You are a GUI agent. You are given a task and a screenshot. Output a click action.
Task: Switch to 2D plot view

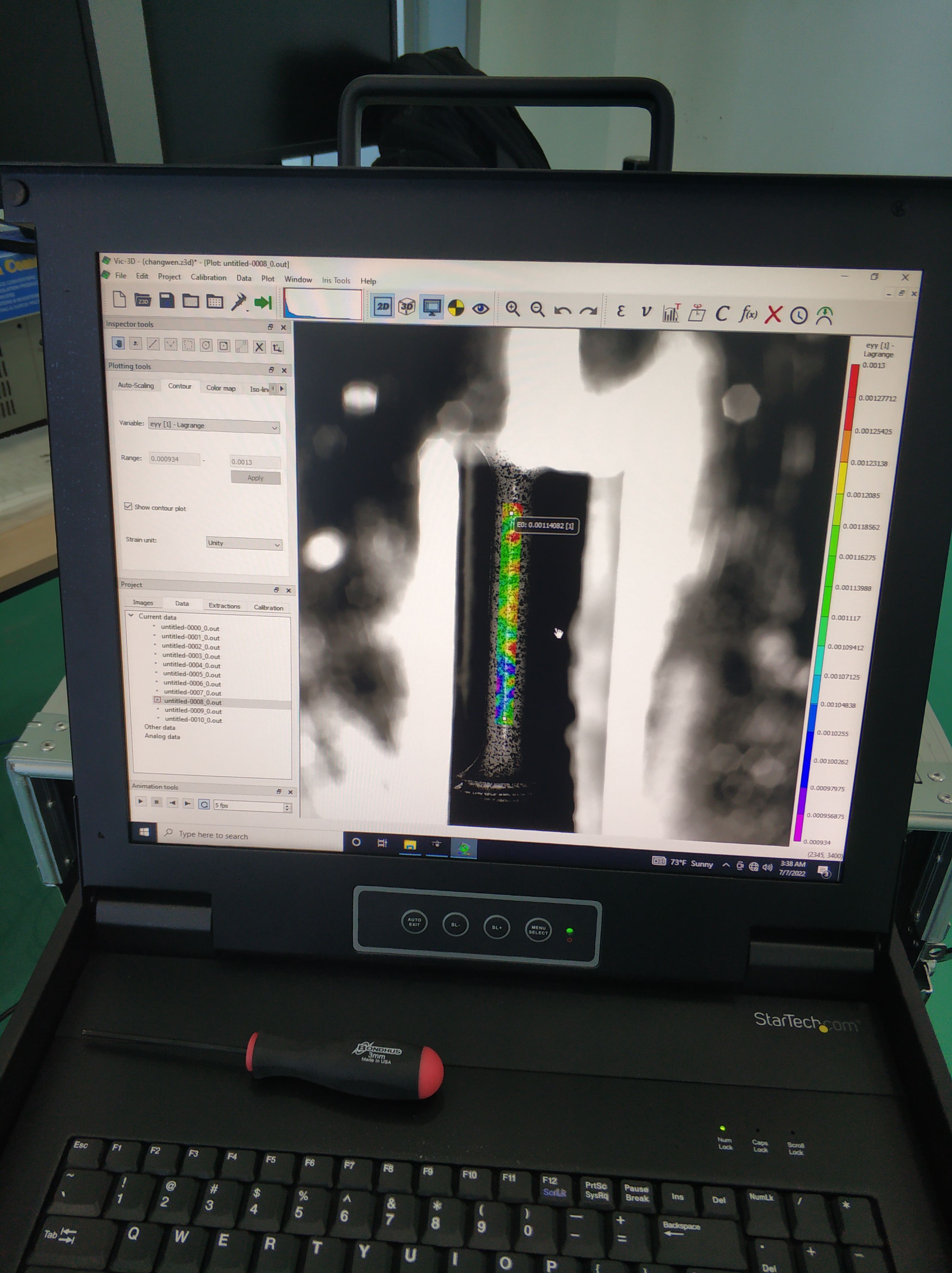[x=383, y=306]
